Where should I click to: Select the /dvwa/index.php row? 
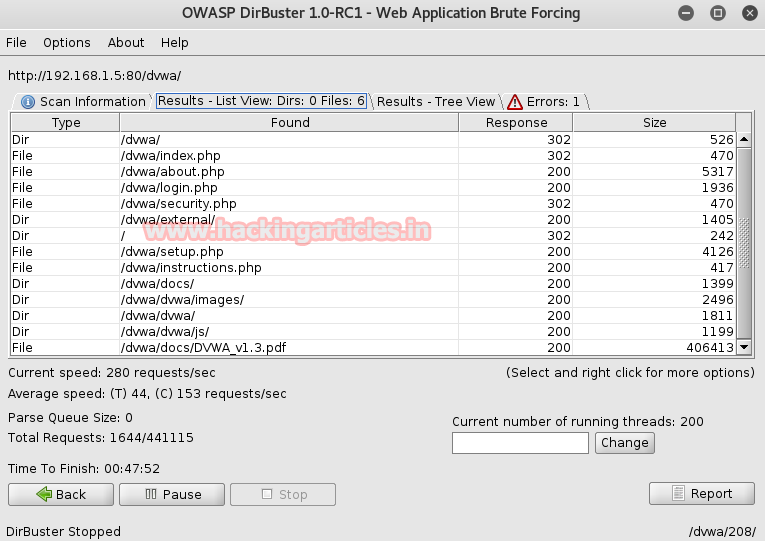(x=373, y=156)
